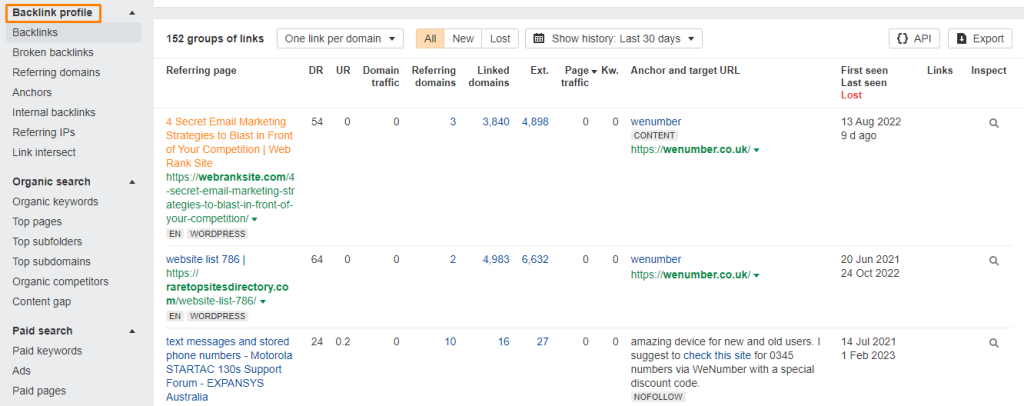Expand second wenumber.co.uk target URL arrow
This screenshot has width=1024, height=406.
[x=756, y=275]
